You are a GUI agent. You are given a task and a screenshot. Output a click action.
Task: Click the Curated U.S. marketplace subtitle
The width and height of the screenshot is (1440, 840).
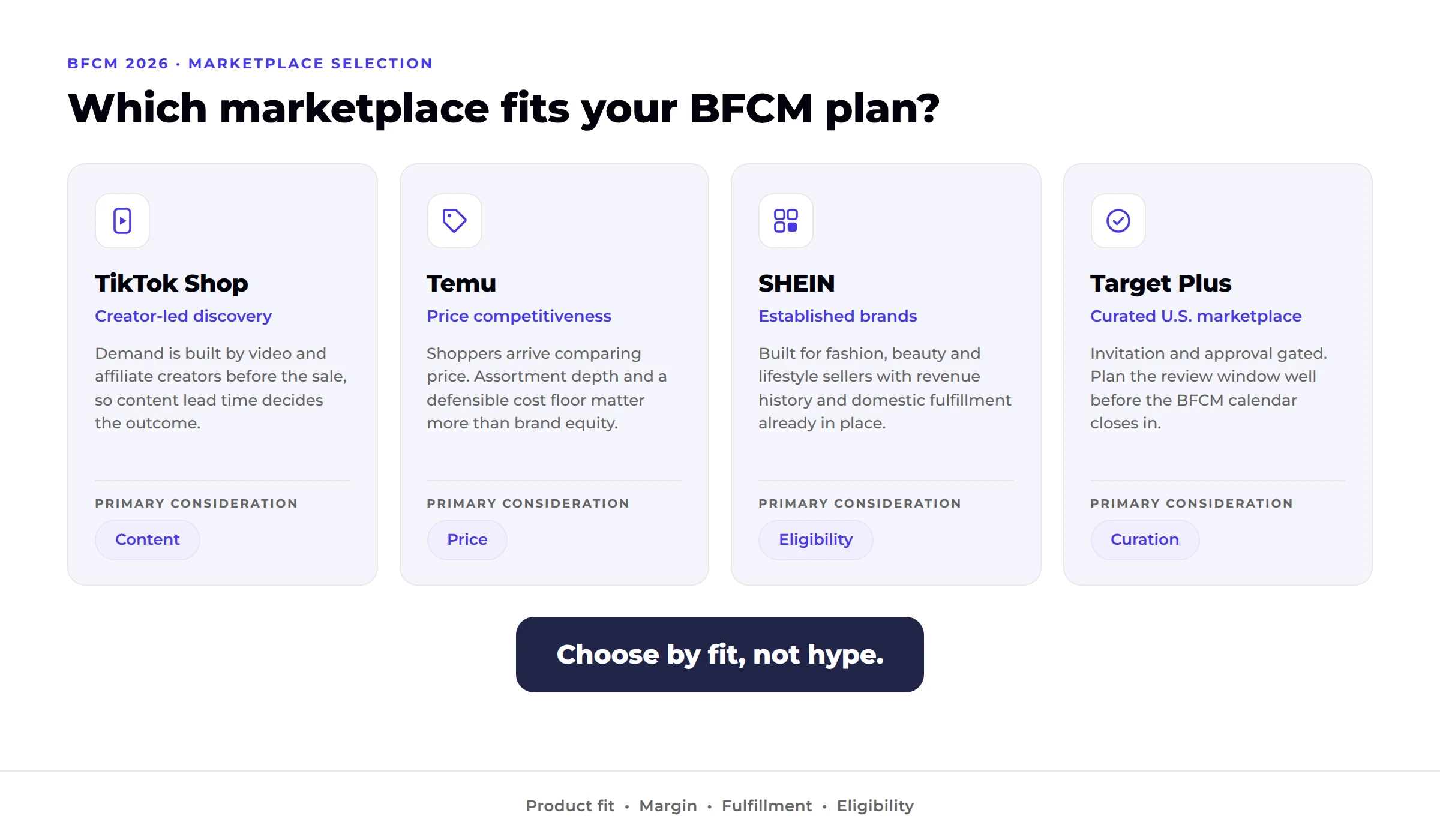coord(1196,316)
